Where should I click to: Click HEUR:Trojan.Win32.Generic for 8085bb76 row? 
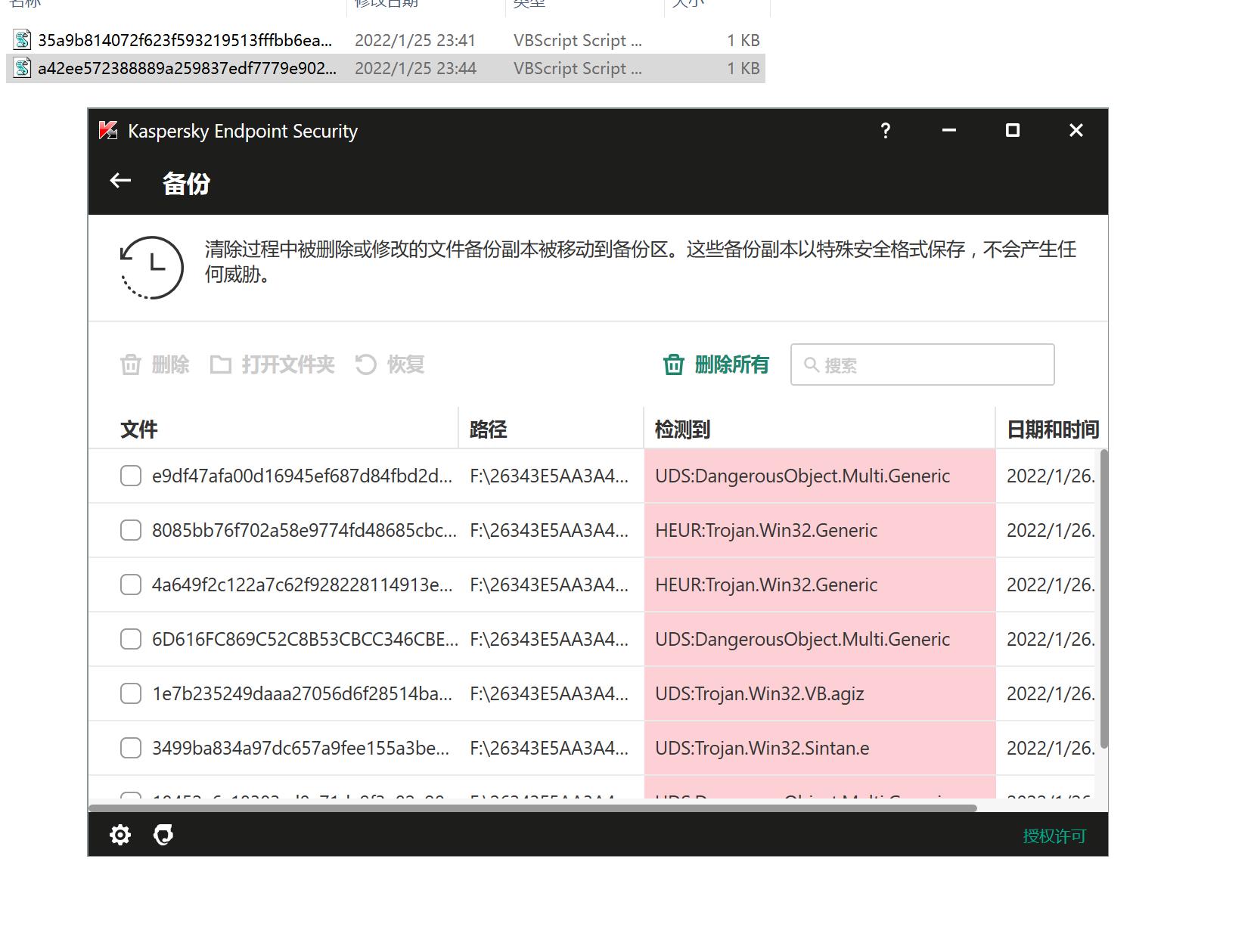(x=820, y=530)
